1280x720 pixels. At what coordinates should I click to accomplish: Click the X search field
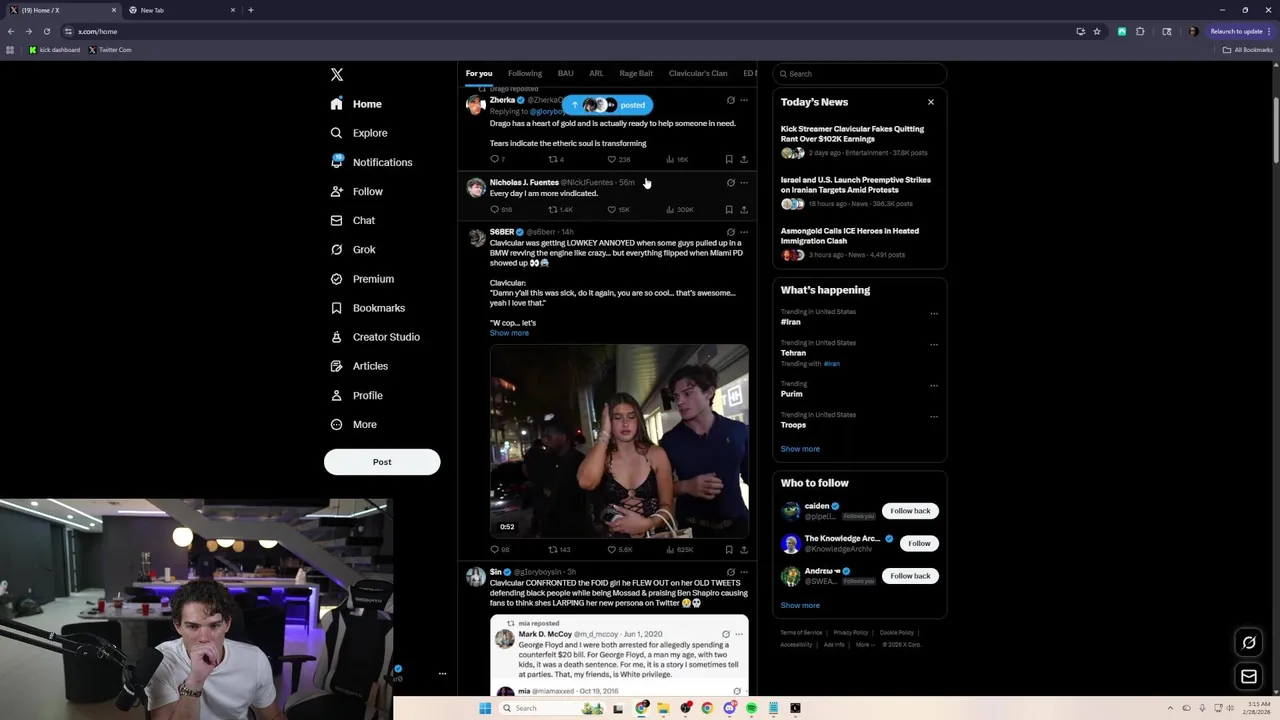click(x=860, y=74)
